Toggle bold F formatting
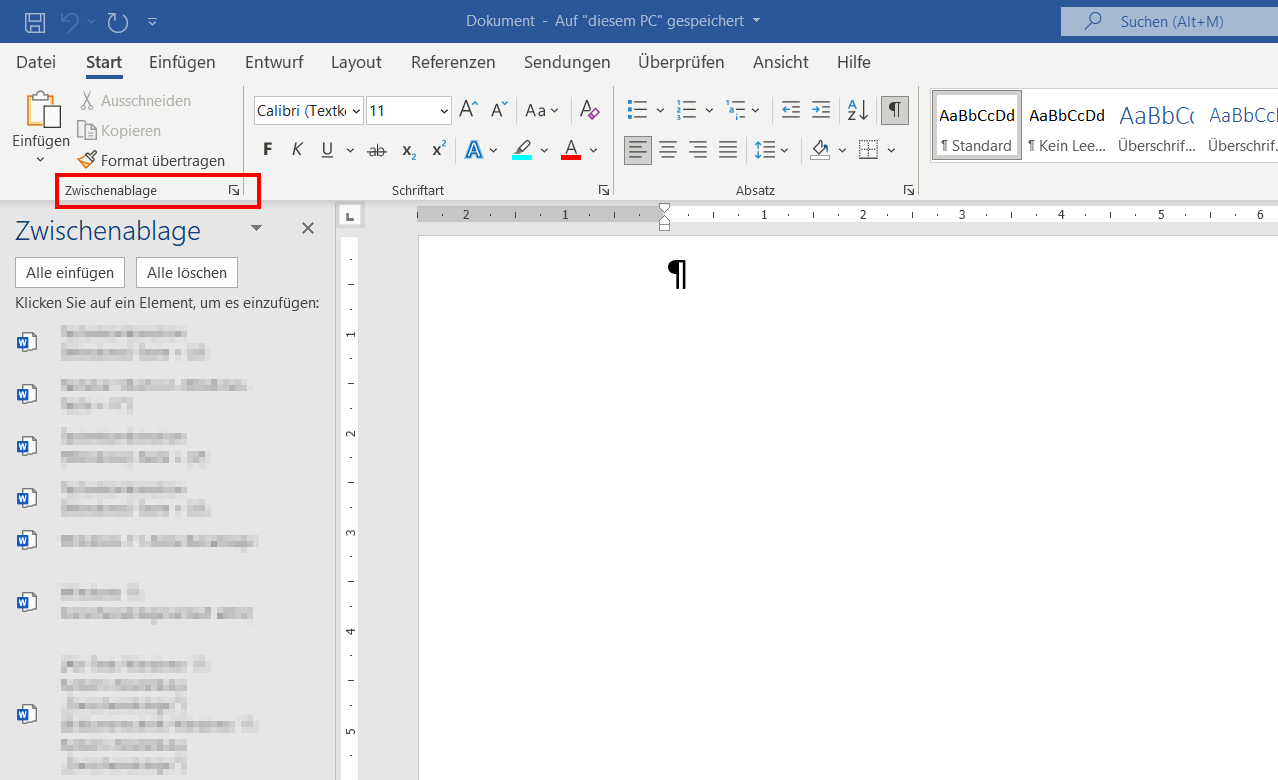Screen dimensions: 1278x780 pyautogui.click(x=267, y=150)
